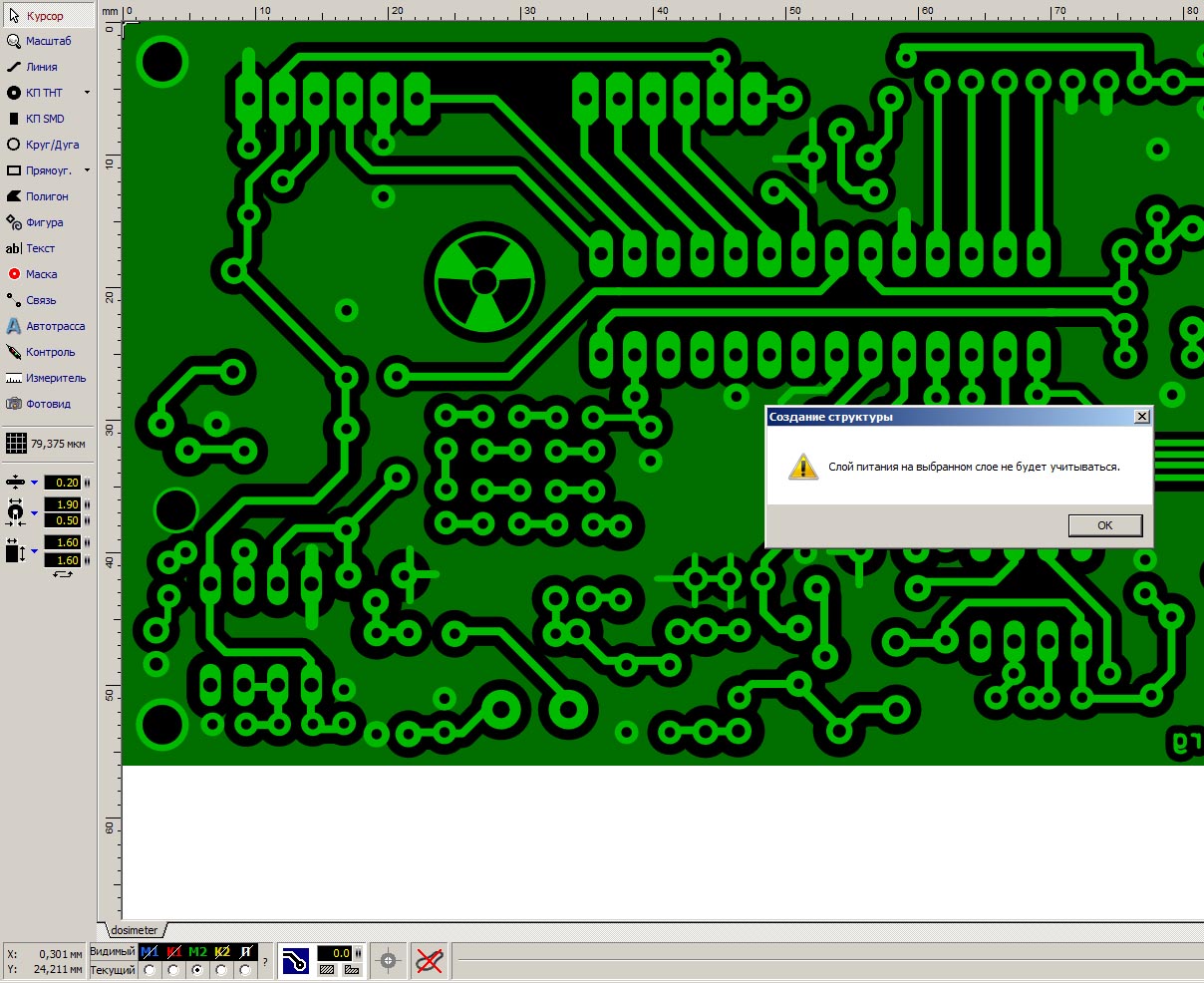Expand pad size presets arrow
Viewport: 1204px width, 983px height.
(x=34, y=513)
